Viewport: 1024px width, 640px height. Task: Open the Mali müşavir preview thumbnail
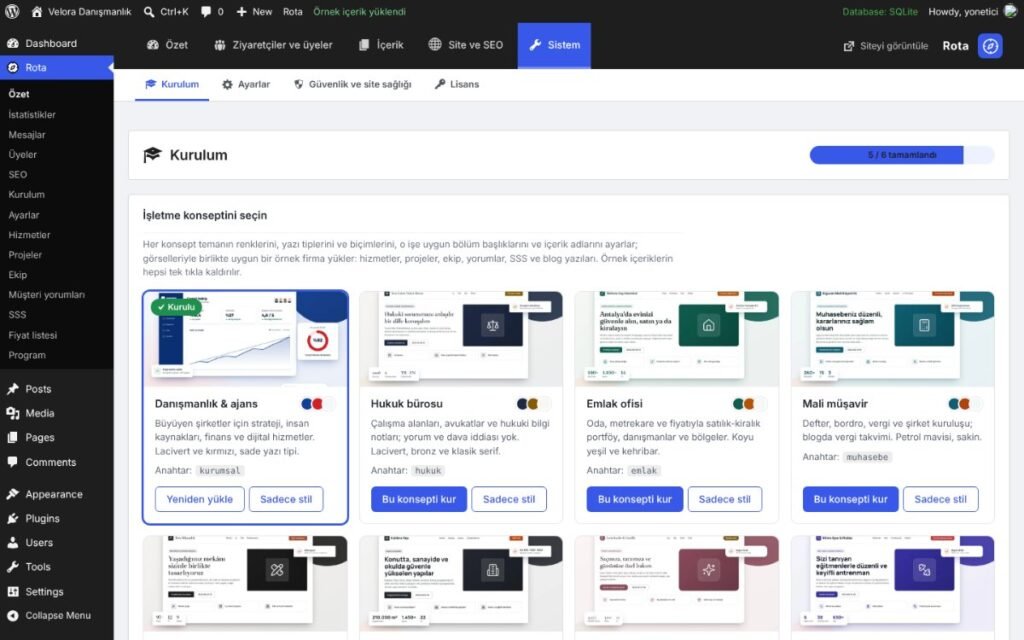(892, 339)
